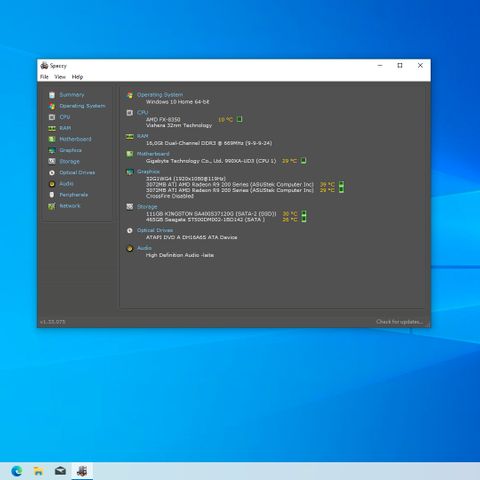The width and height of the screenshot is (480, 480).
Task: Click the Audio speaker icon in sidebar
Action: coord(52,184)
